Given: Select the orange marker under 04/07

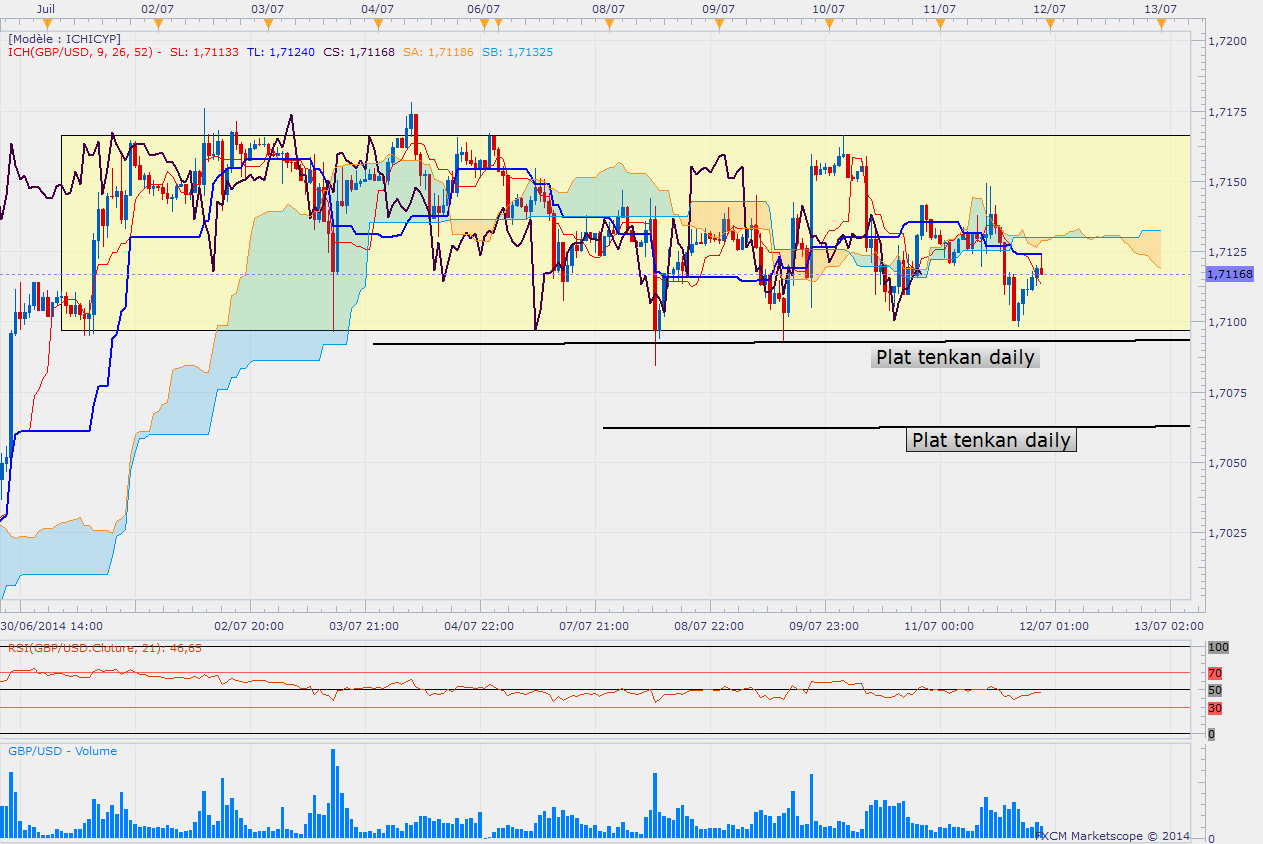Looking at the screenshot, I should [x=376, y=22].
